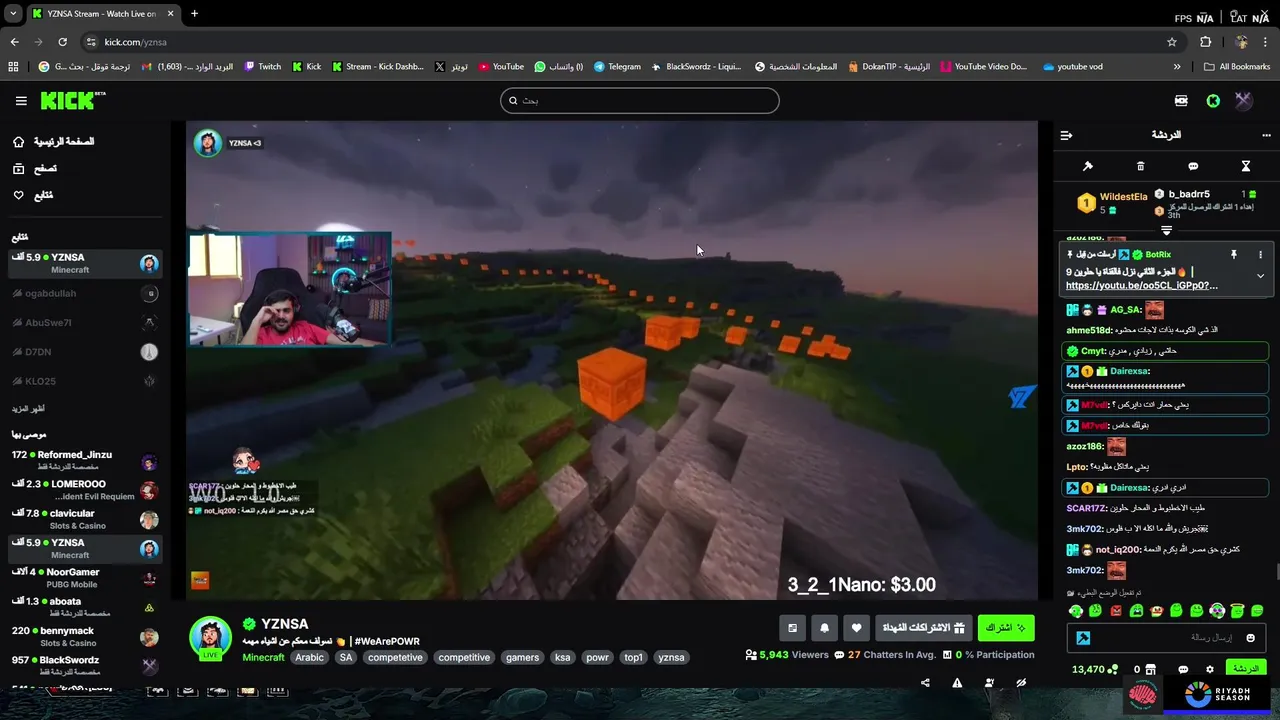Open chat settings gear icon
Screen dimensions: 1280x720
pyautogui.click(x=1209, y=669)
